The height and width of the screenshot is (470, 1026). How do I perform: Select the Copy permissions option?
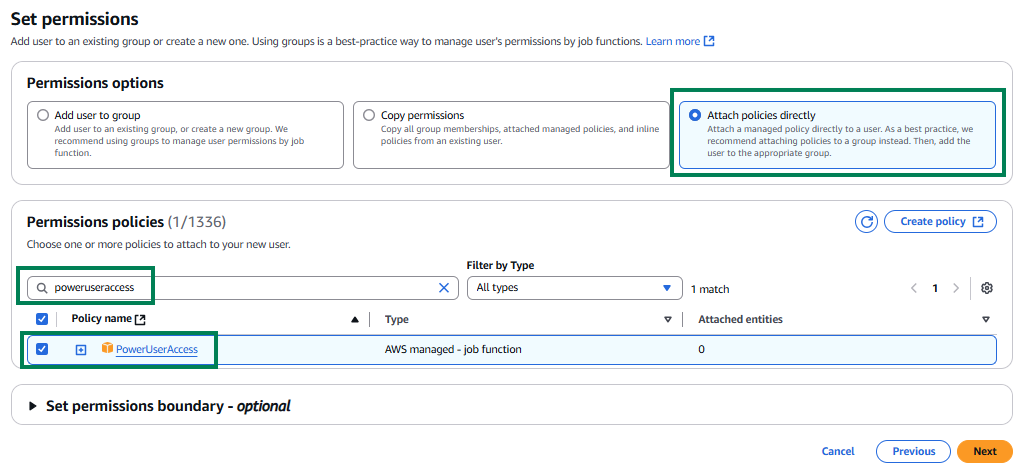369,115
